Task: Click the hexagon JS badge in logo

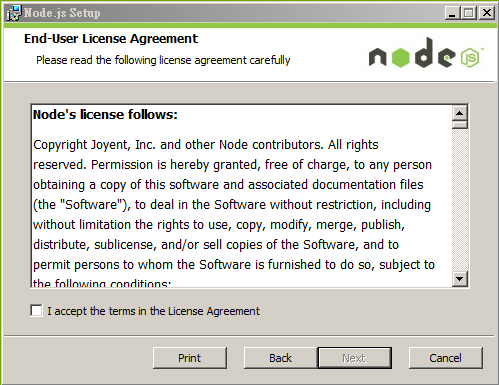Action: coord(470,58)
